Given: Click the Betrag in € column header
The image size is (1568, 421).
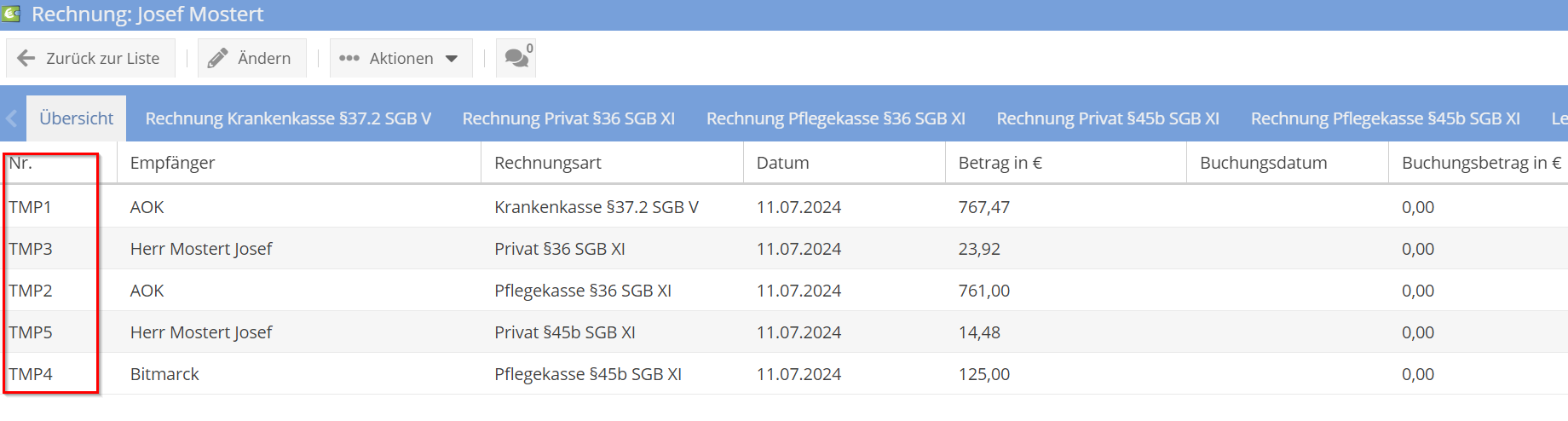Looking at the screenshot, I should tap(1000, 163).
